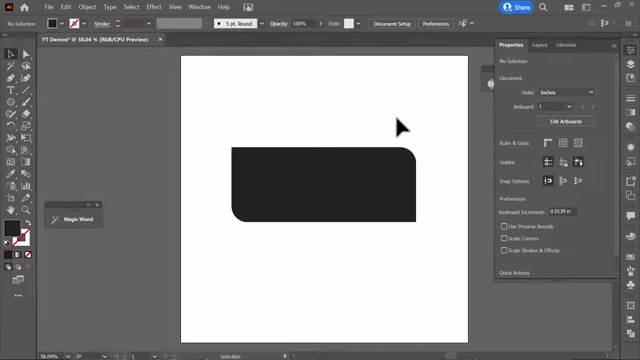The image size is (640, 360).
Task: Open the stroke color dropdown arrow
Action: [x=84, y=24]
